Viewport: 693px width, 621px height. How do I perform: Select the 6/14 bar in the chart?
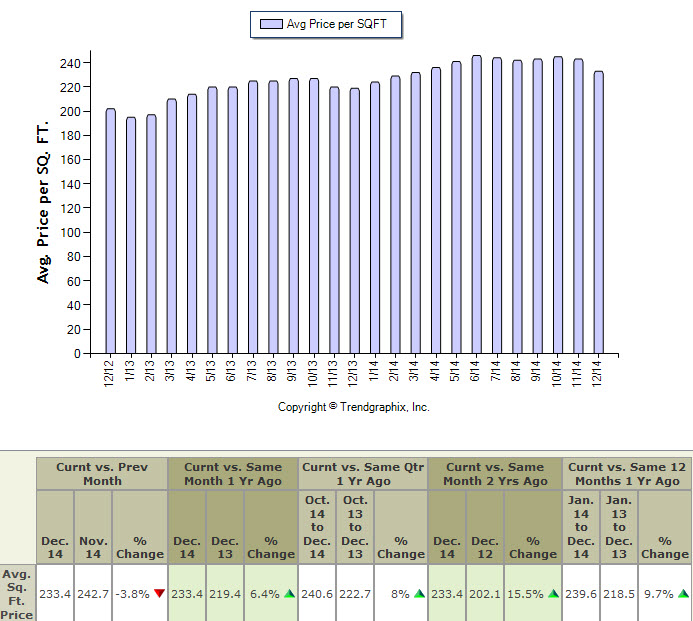click(x=476, y=204)
